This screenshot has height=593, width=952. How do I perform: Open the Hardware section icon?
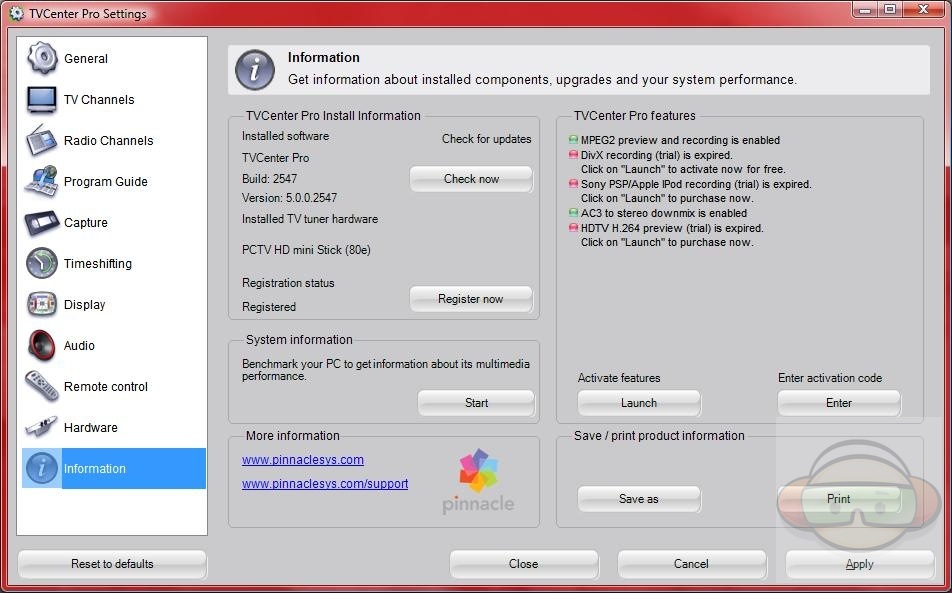point(42,427)
